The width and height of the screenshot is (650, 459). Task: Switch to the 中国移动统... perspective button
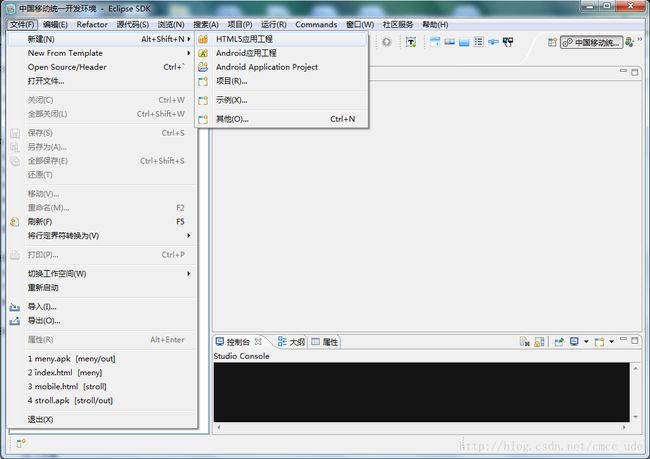(x=592, y=42)
